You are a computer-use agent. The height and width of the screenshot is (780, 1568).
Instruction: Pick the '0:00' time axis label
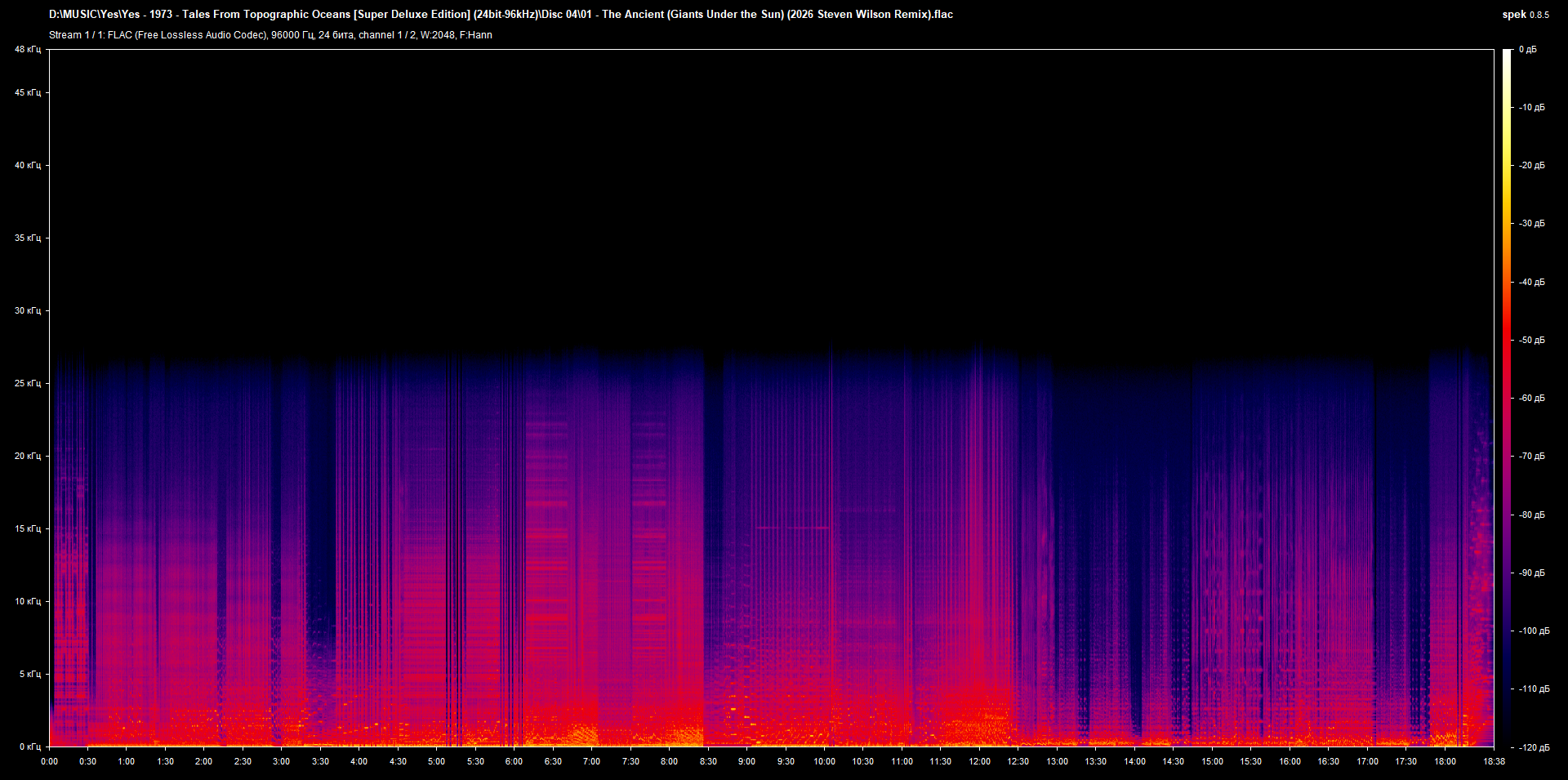pyautogui.click(x=50, y=761)
